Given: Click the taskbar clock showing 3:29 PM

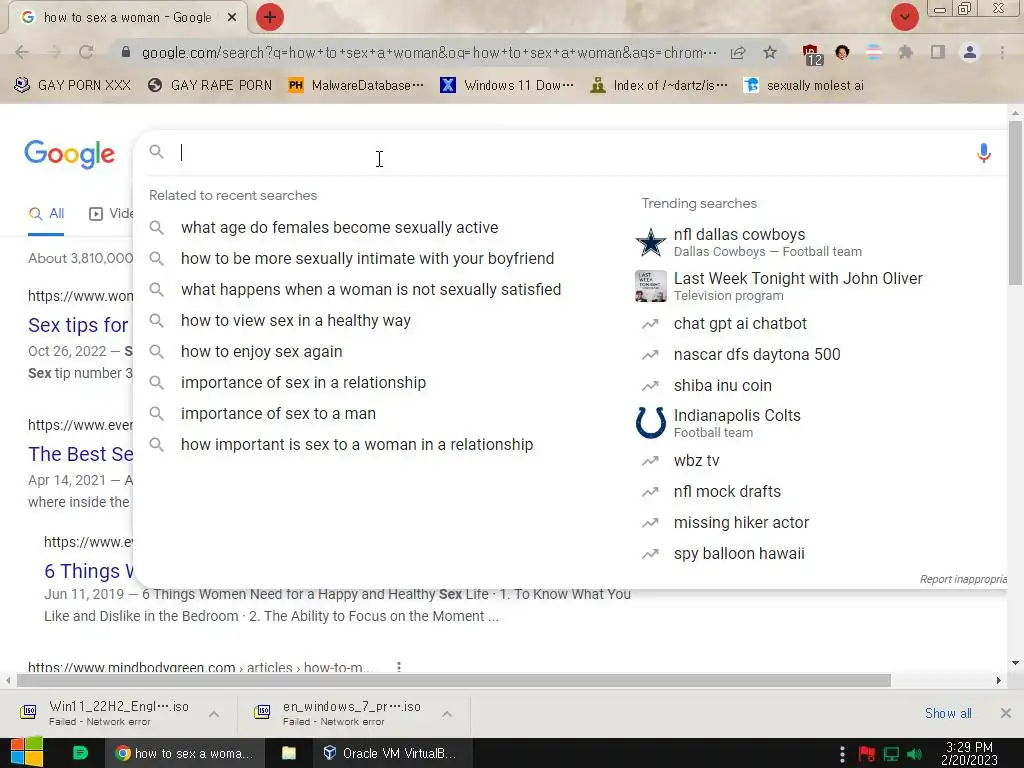Looking at the screenshot, I should coord(969,753).
